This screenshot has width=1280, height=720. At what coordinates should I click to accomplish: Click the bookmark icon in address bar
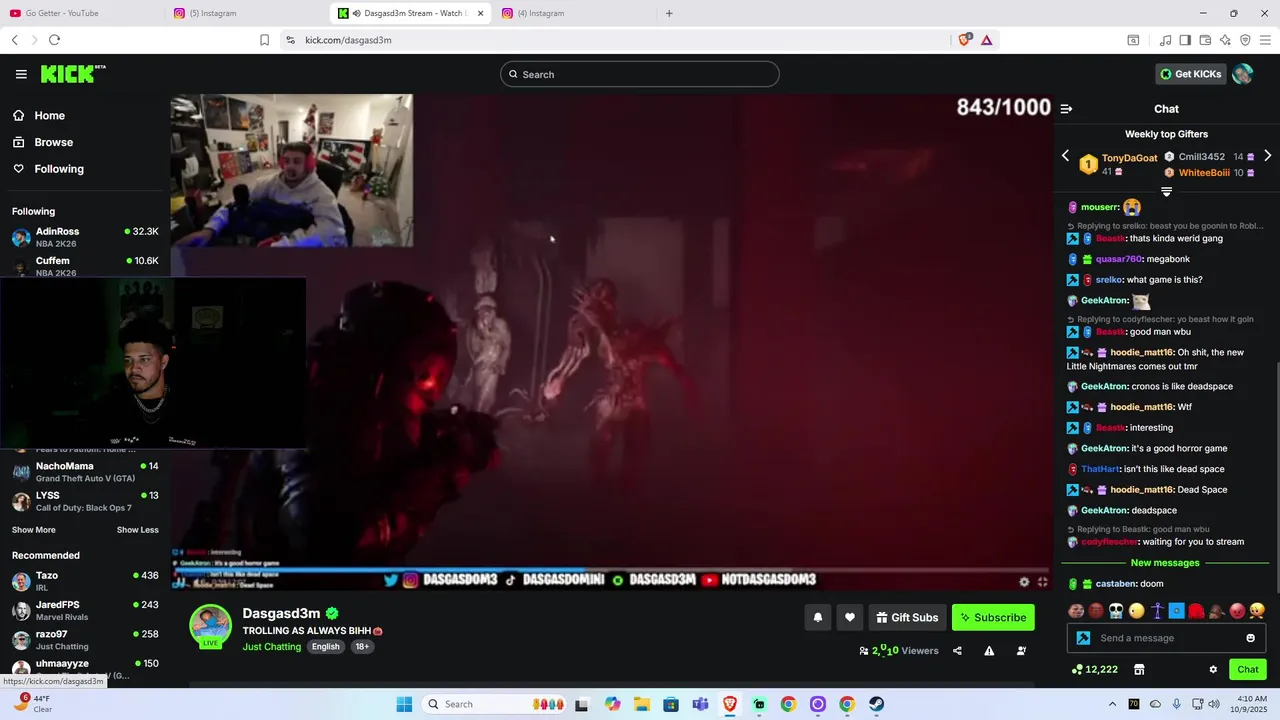tap(264, 40)
